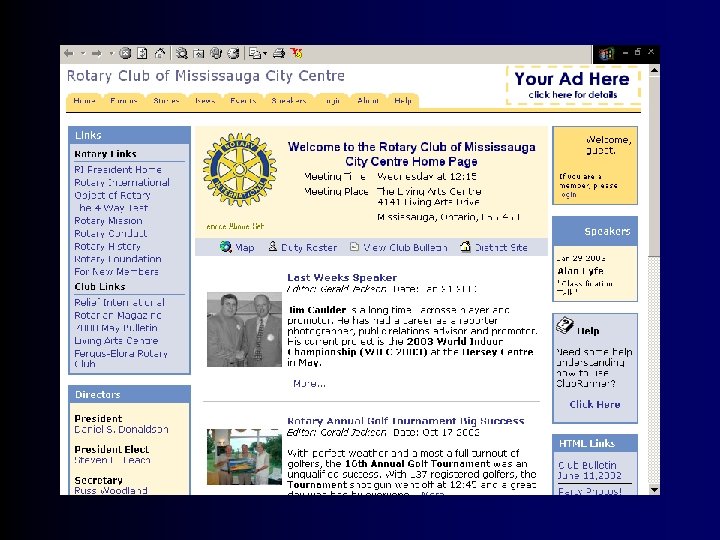Open the Rotary History link

(x=107, y=247)
